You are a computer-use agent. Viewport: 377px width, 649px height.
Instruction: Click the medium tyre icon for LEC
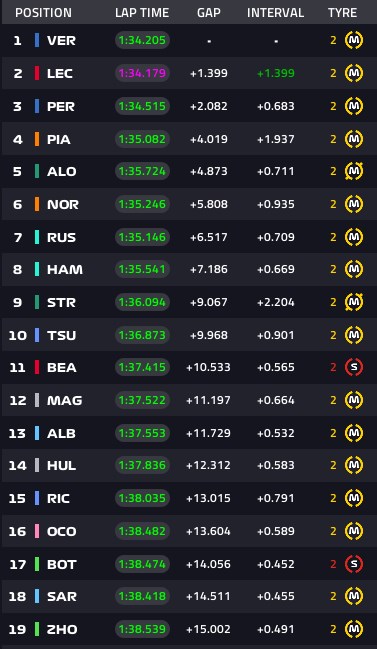(x=354, y=73)
